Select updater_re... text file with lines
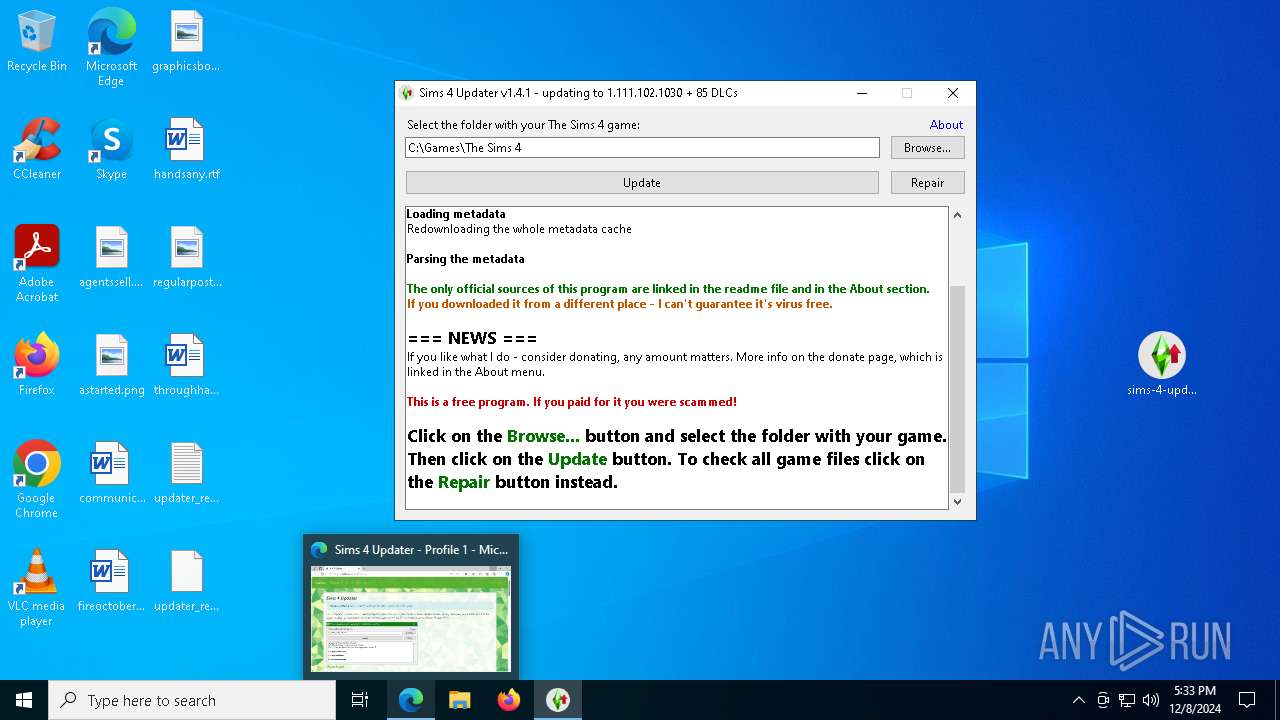 click(186, 473)
